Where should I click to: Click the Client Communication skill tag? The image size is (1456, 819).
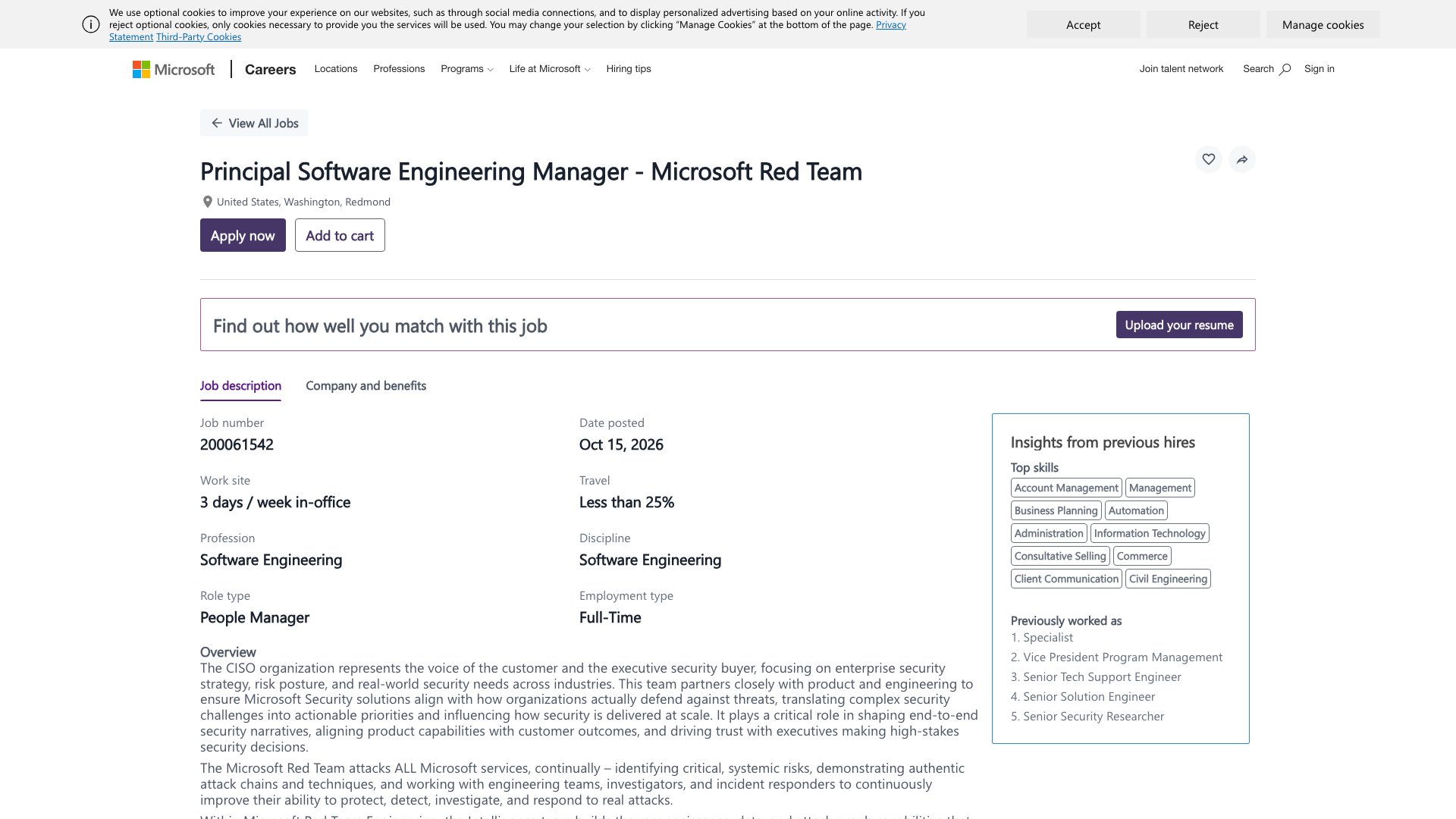(x=1066, y=579)
